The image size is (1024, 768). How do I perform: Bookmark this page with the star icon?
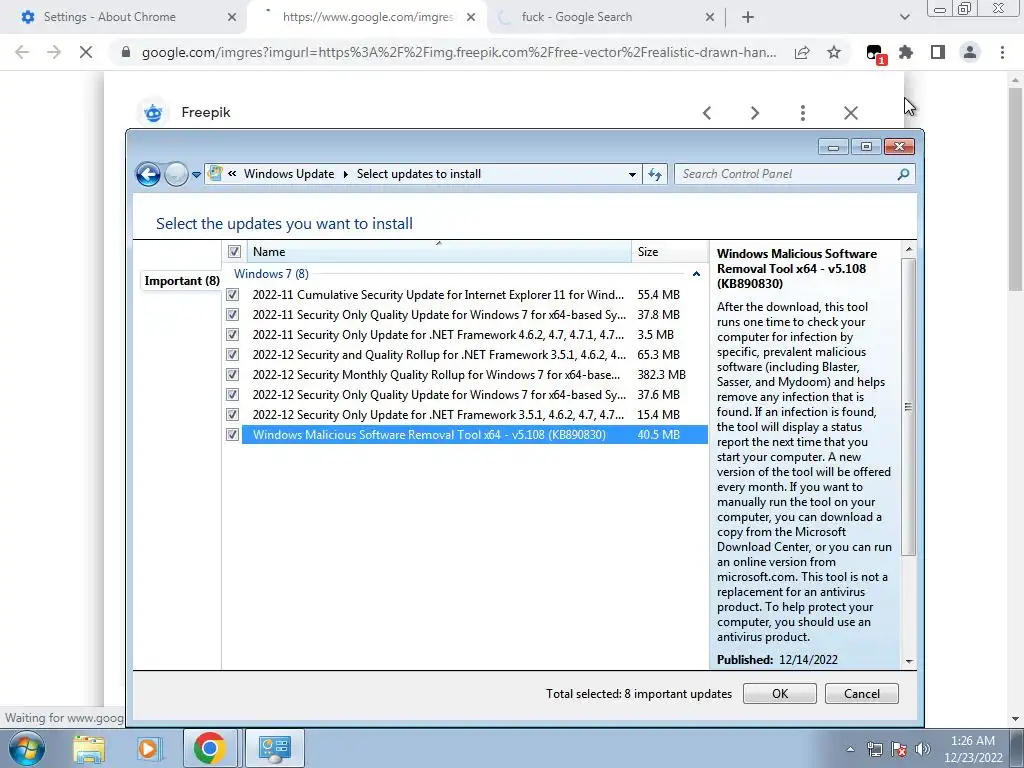pos(834,52)
